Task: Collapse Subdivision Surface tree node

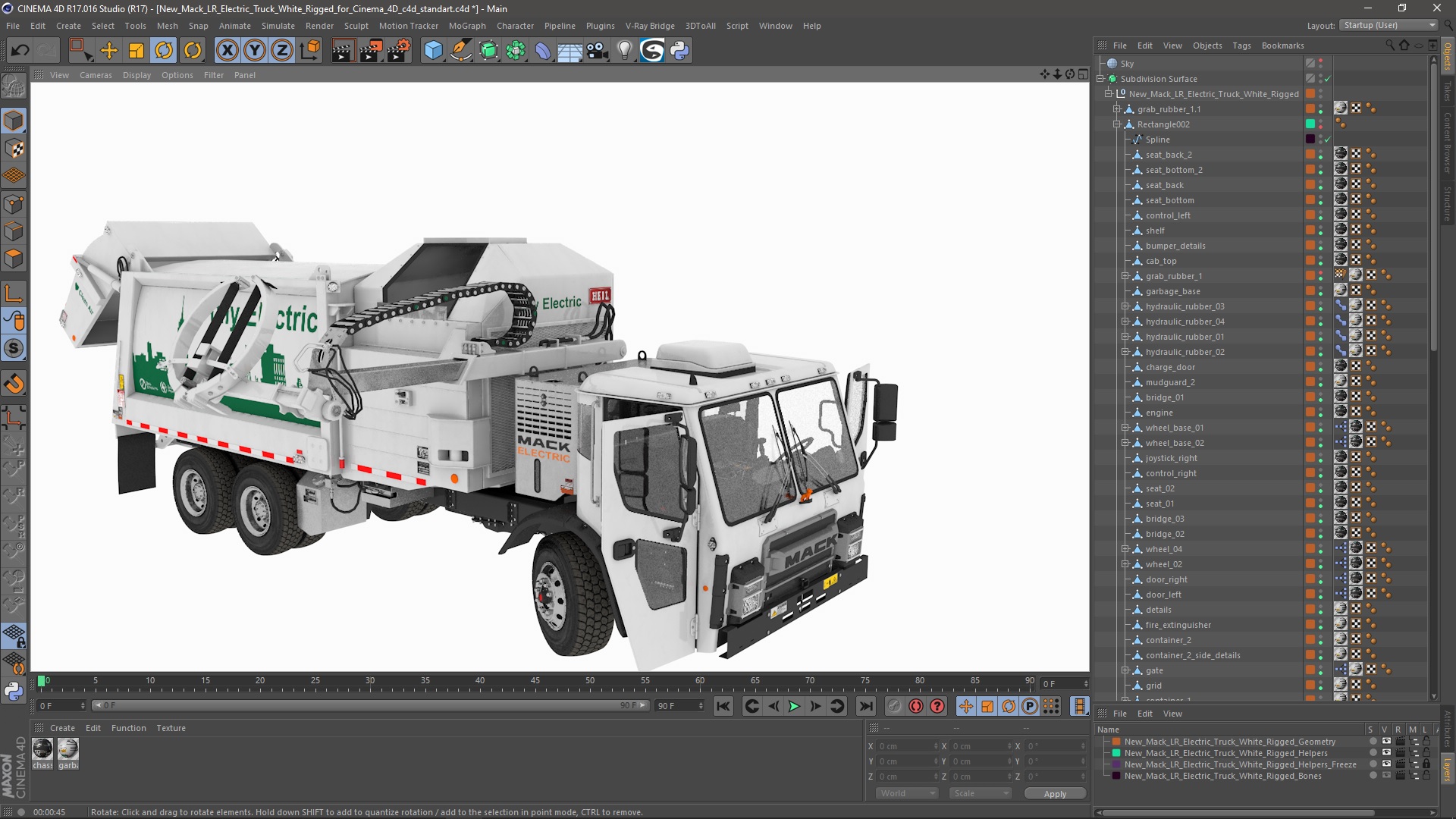Action: [x=1100, y=79]
